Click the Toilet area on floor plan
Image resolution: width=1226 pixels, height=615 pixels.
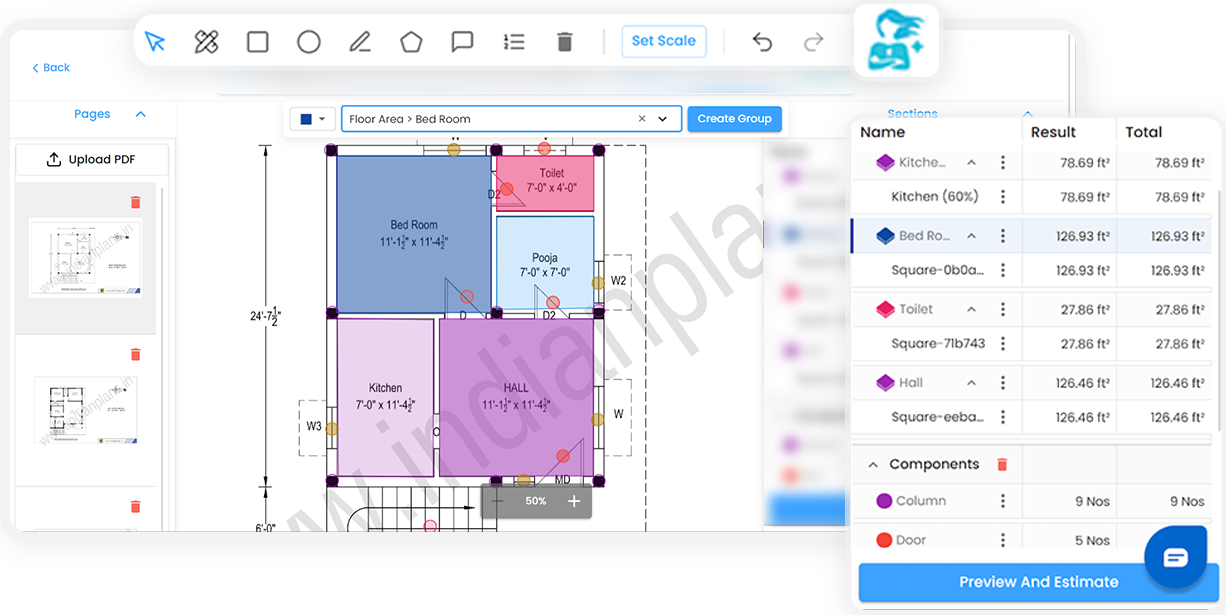(545, 183)
